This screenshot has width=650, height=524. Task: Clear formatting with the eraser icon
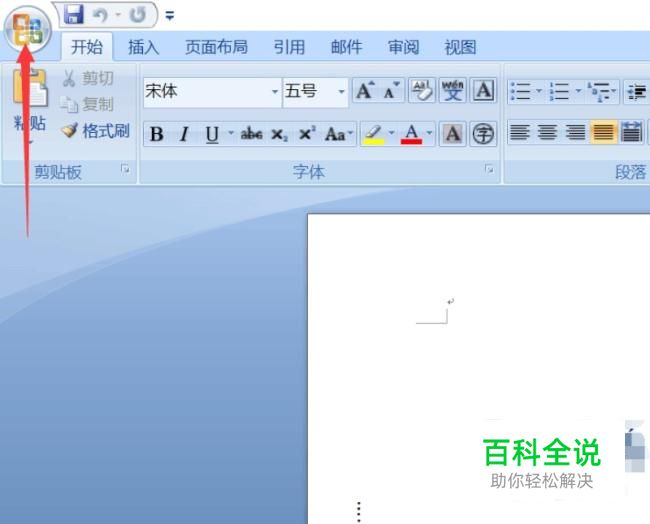(422, 90)
